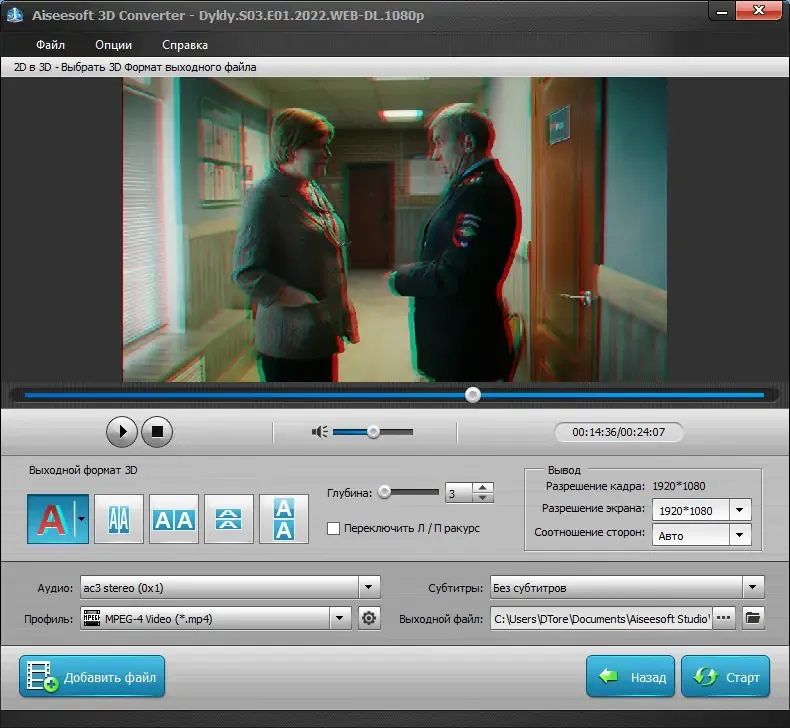Decrease depth value with down arrow
The height and width of the screenshot is (728, 790).
483,498
